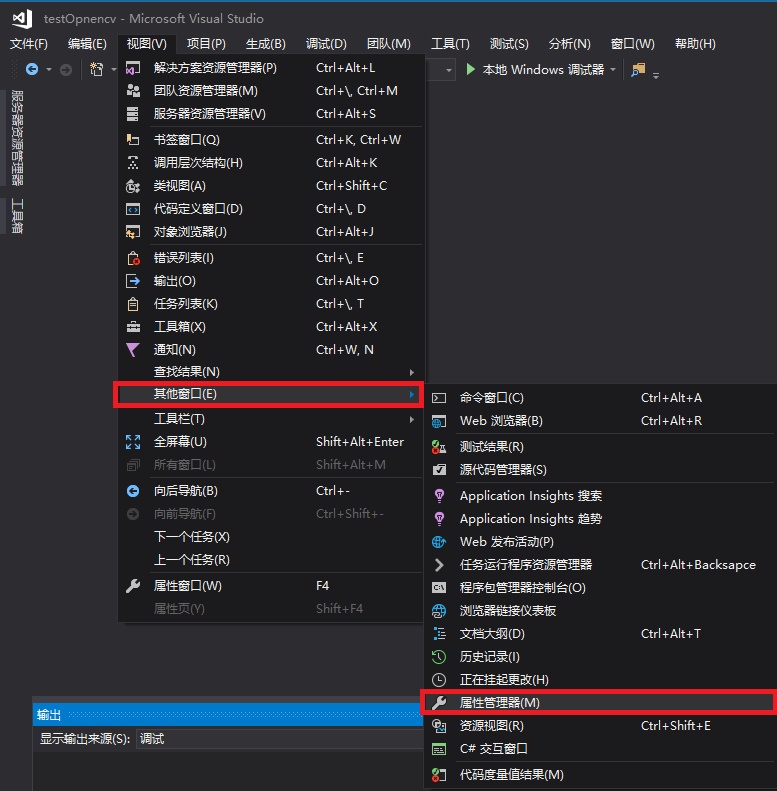Choose 上一个任务(R) from View menu
Screen dimensions: 777x791
click(x=270, y=560)
